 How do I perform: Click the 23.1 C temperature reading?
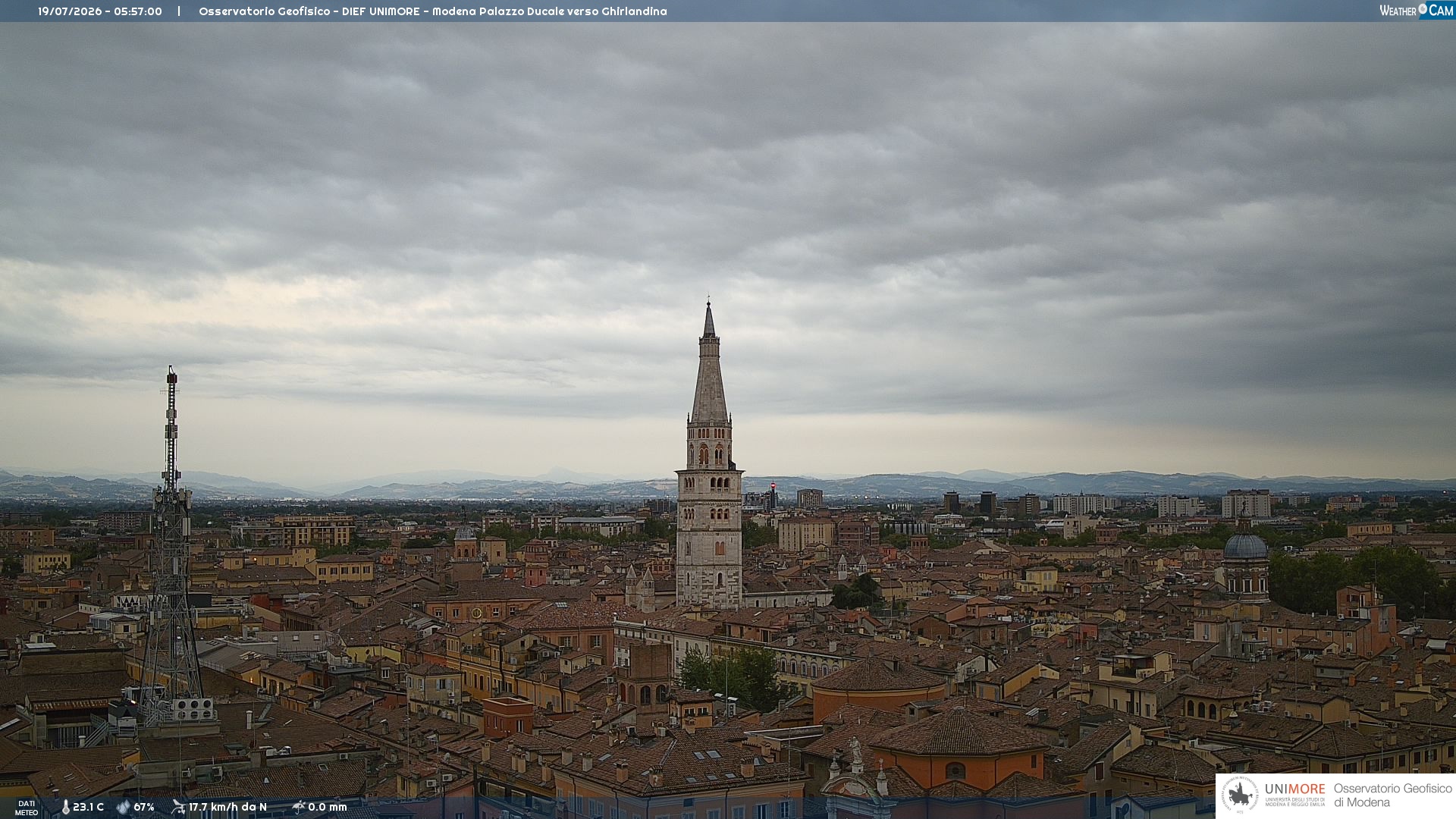pos(88,807)
